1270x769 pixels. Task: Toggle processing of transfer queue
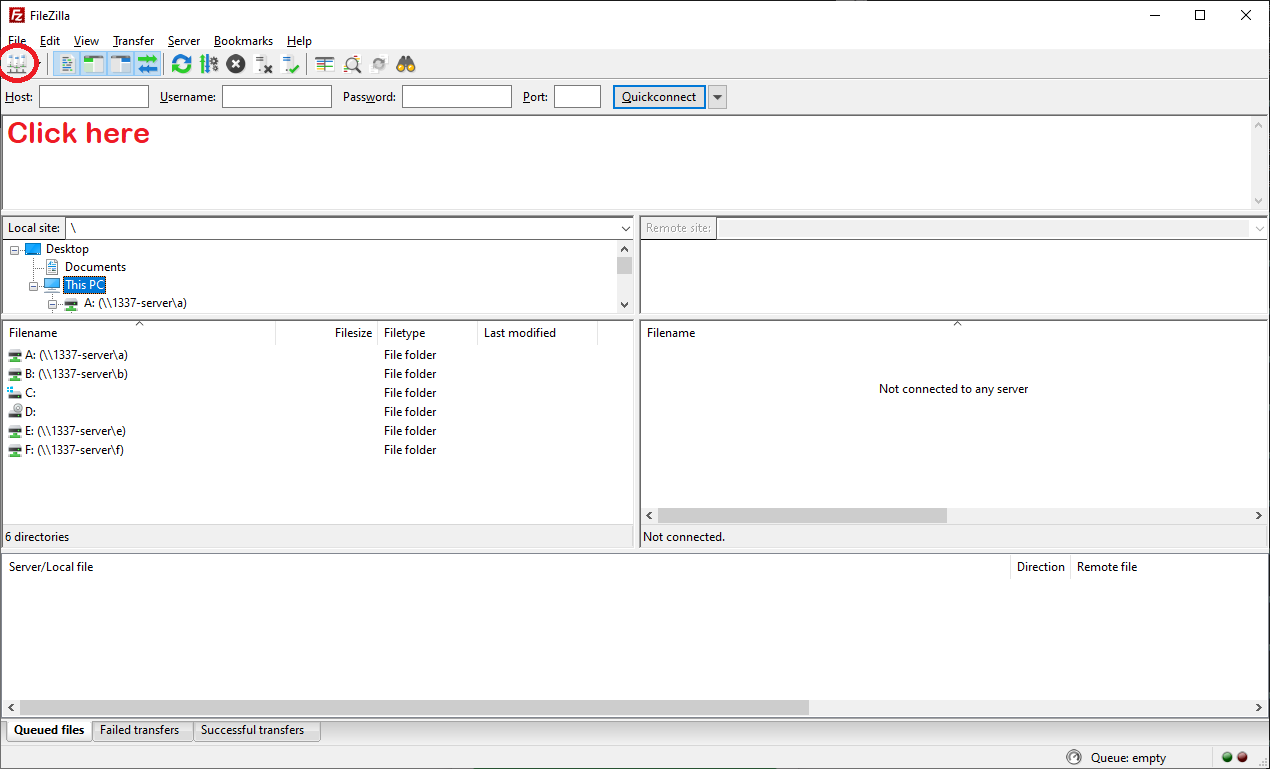point(208,64)
